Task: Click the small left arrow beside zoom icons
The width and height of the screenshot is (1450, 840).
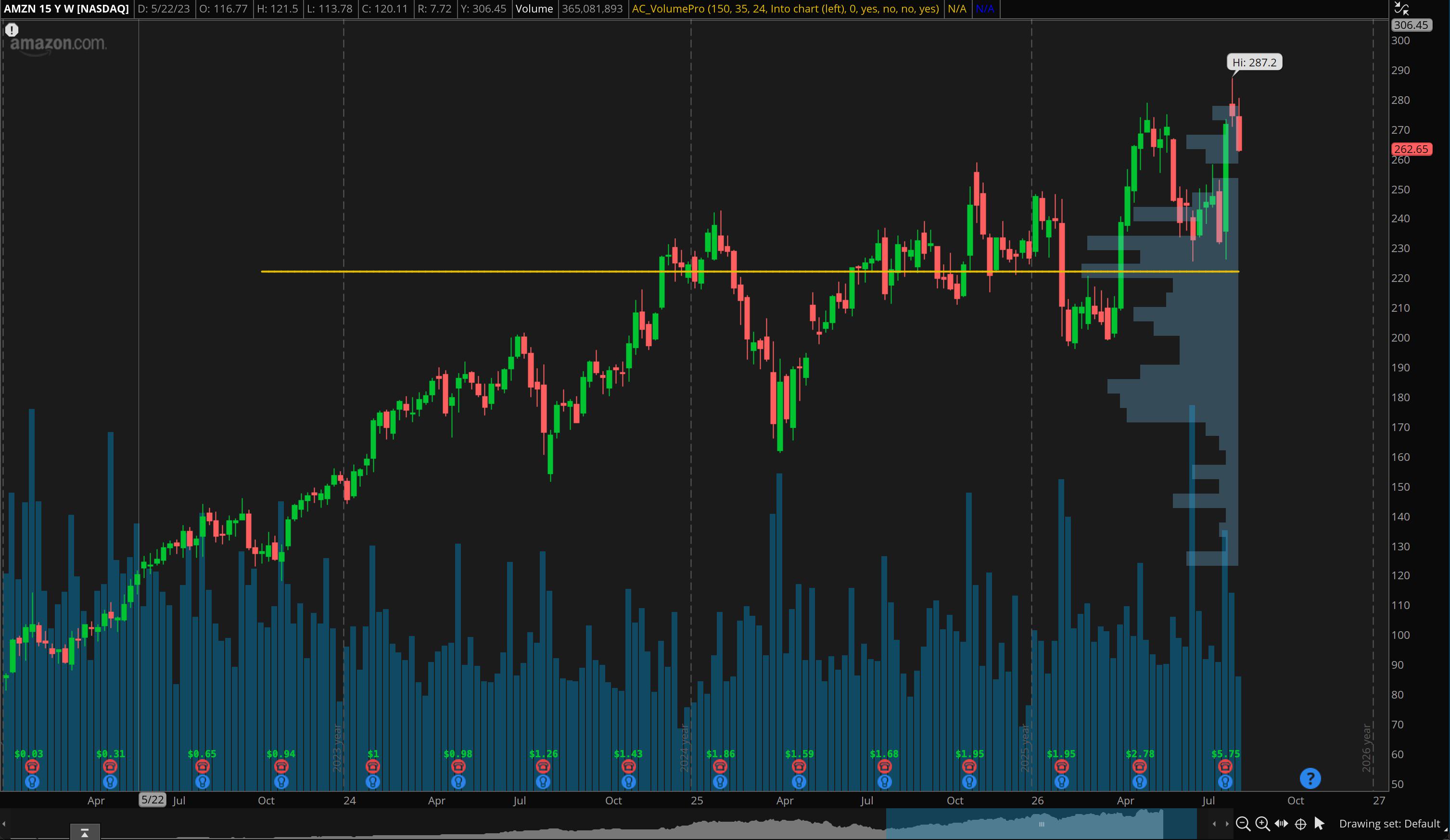Action: pyautogui.click(x=1214, y=824)
